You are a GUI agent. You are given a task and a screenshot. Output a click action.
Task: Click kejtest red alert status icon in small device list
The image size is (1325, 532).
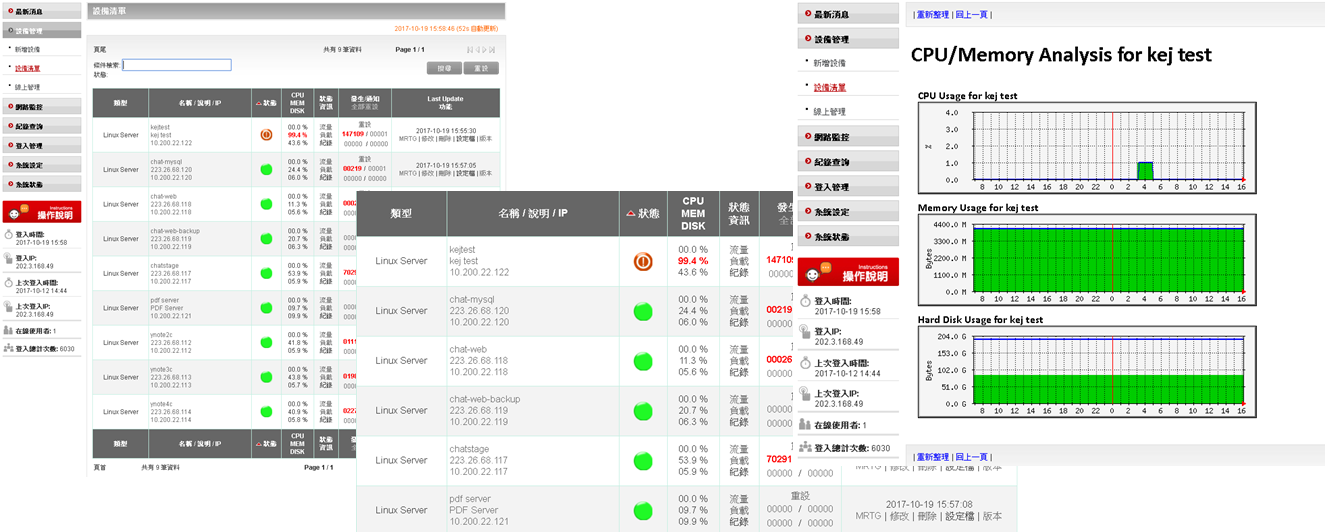coord(266,134)
